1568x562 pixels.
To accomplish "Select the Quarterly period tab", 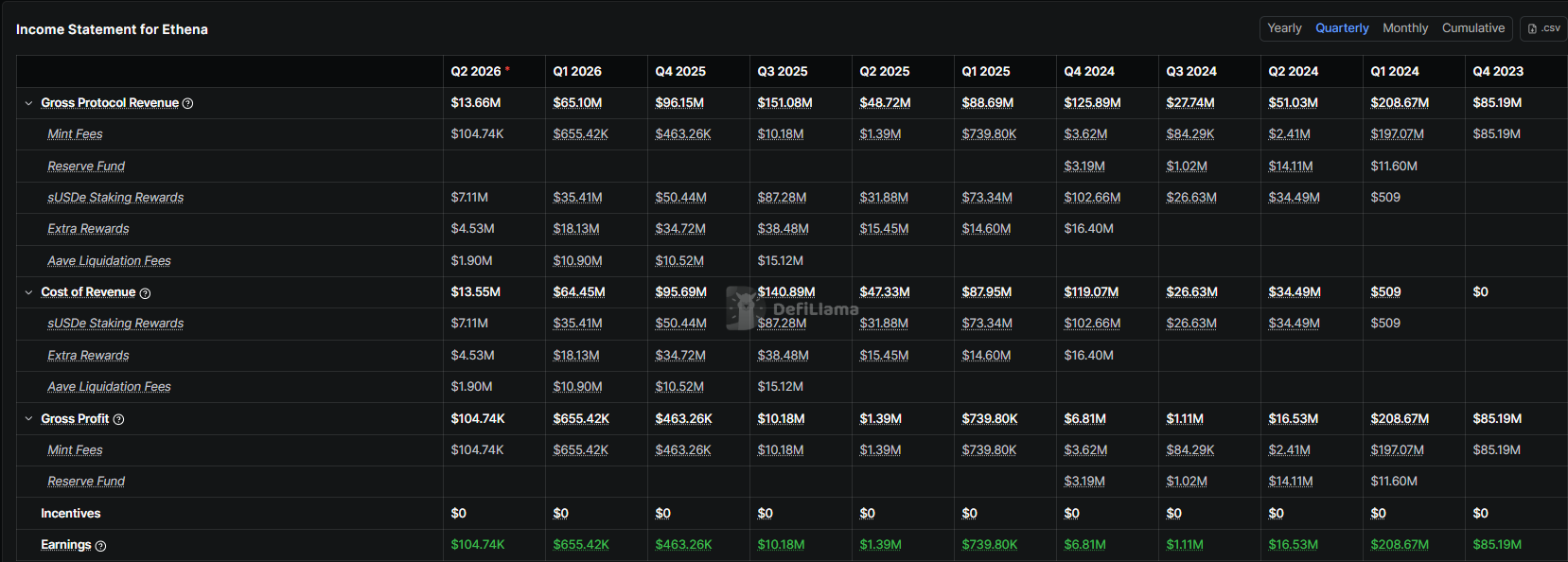I will pos(1341,28).
